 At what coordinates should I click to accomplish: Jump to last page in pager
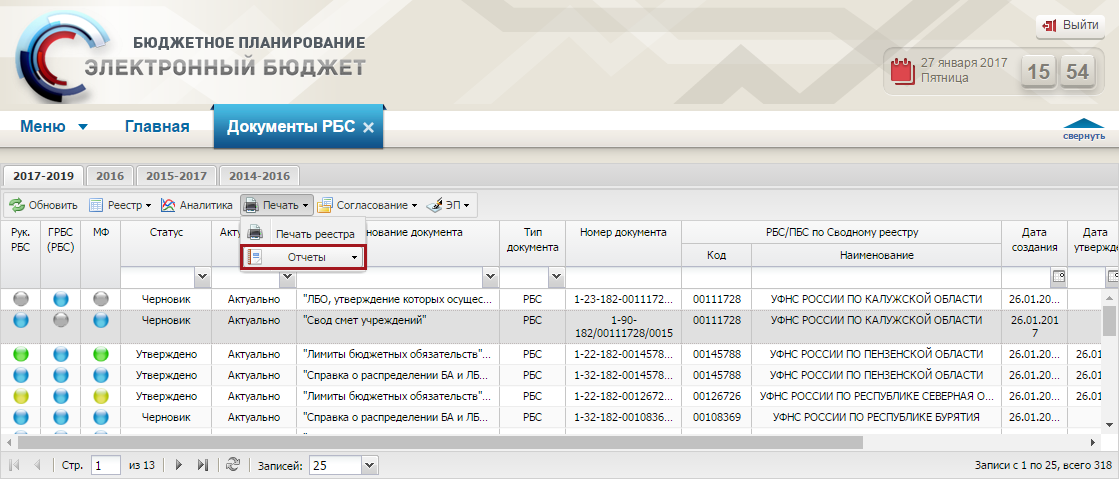203,465
